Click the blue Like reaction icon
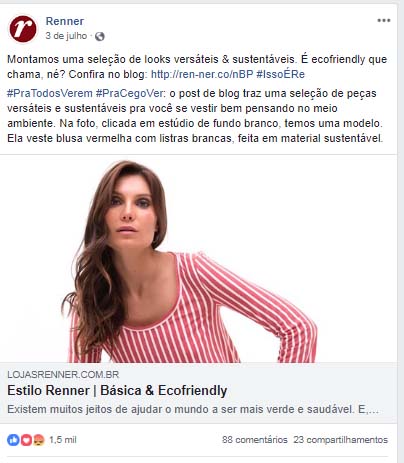This screenshot has width=404, height=463. 13,440
